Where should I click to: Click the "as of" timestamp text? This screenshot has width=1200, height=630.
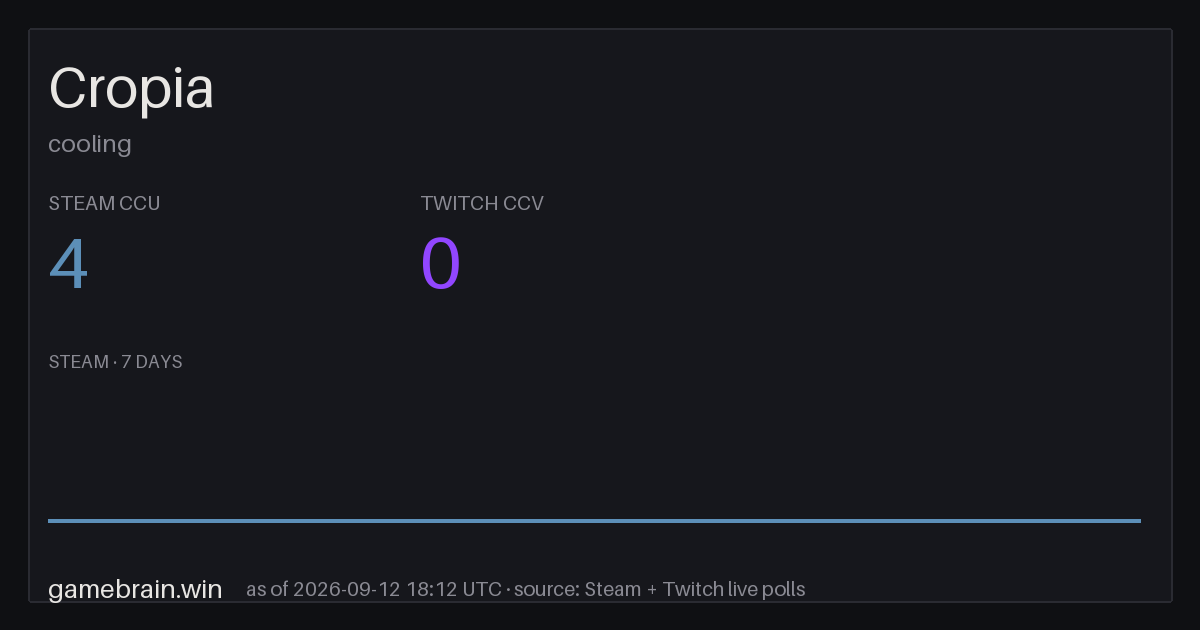pos(374,589)
